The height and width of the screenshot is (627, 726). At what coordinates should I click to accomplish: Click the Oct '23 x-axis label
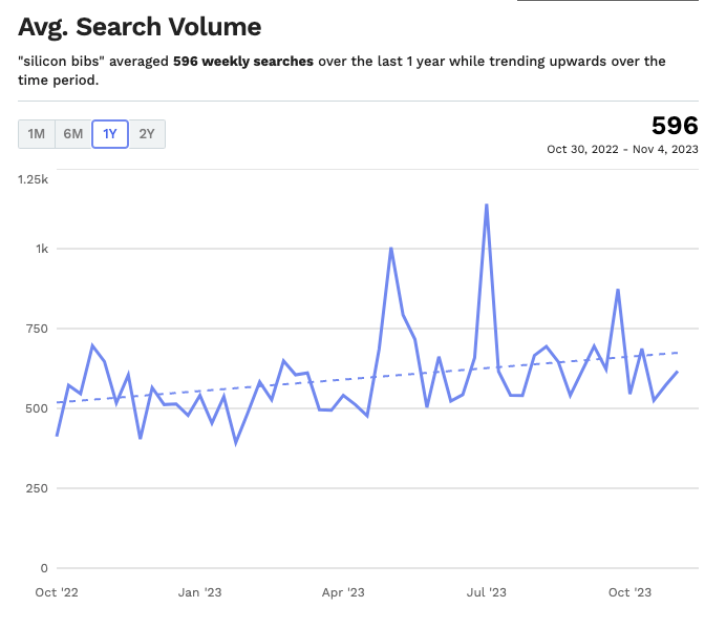coord(630,592)
